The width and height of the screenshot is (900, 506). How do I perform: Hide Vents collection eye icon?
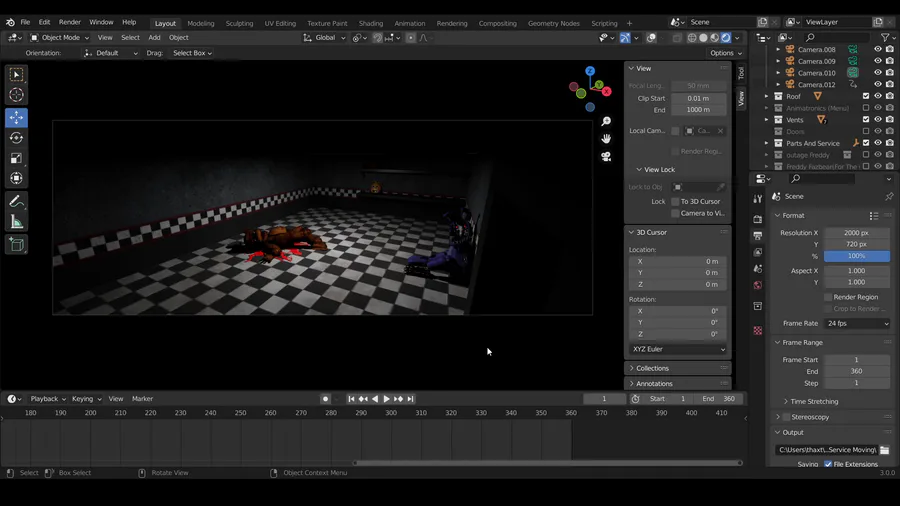pyautogui.click(x=878, y=120)
